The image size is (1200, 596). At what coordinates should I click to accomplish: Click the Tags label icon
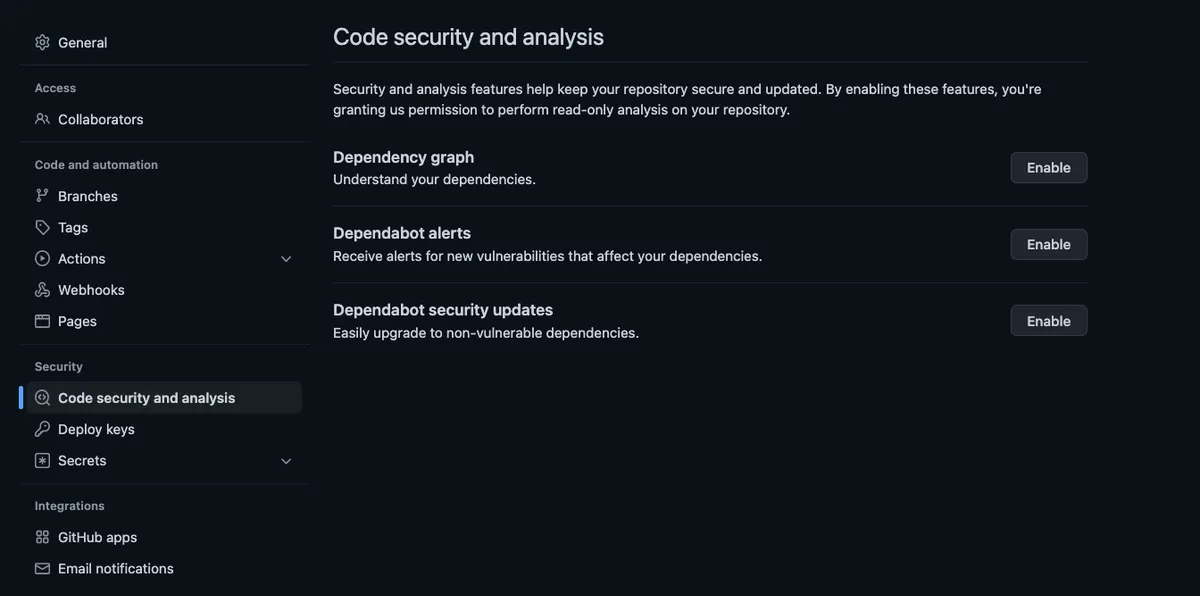(42, 227)
